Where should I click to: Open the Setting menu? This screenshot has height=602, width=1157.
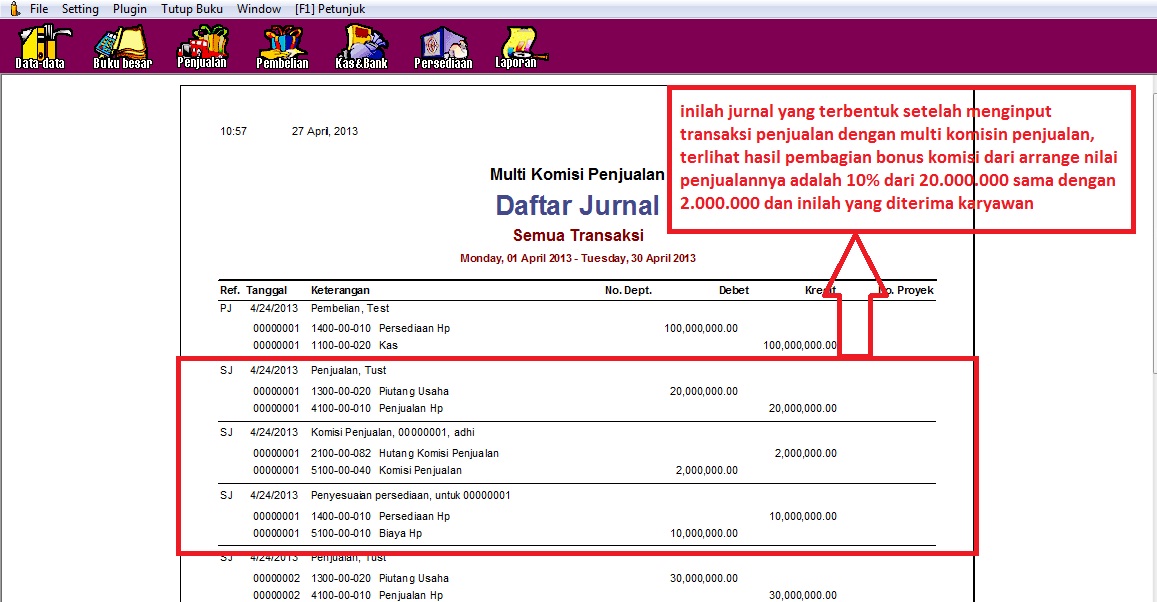(80, 9)
